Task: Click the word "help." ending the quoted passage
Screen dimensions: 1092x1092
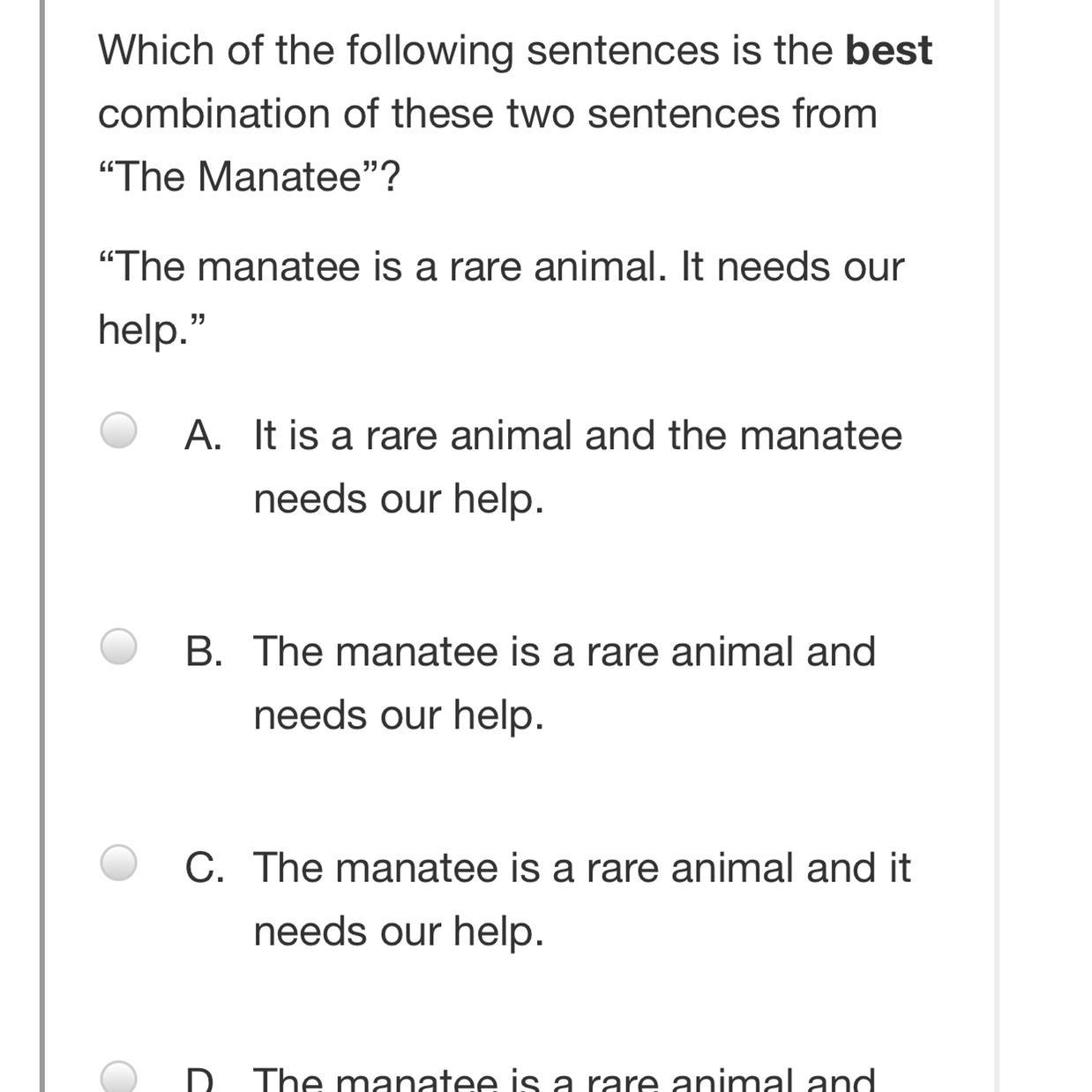Action: point(143,330)
